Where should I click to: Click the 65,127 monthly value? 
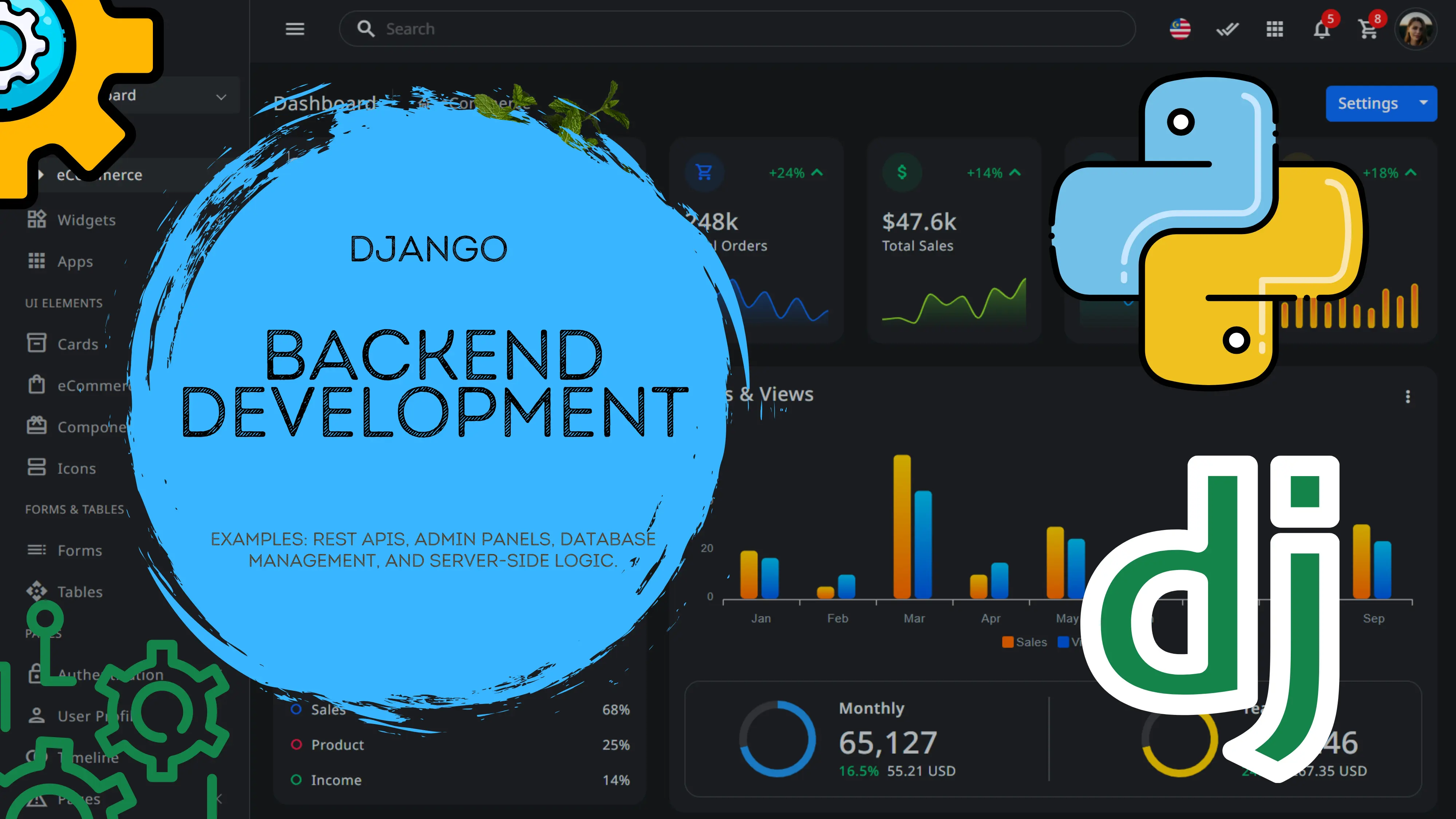click(x=888, y=742)
